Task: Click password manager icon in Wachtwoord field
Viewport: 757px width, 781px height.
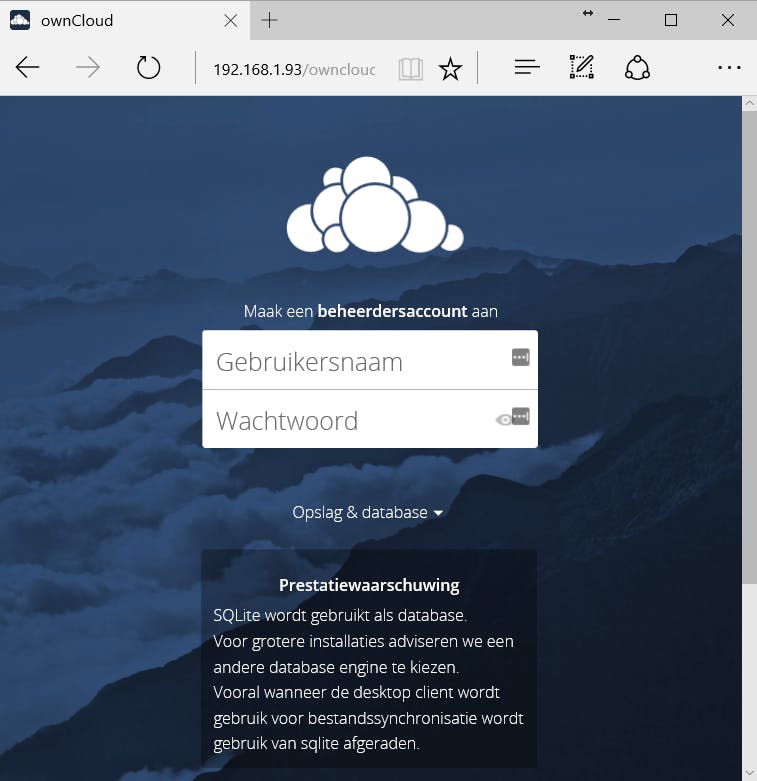Action: (x=520, y=416)
